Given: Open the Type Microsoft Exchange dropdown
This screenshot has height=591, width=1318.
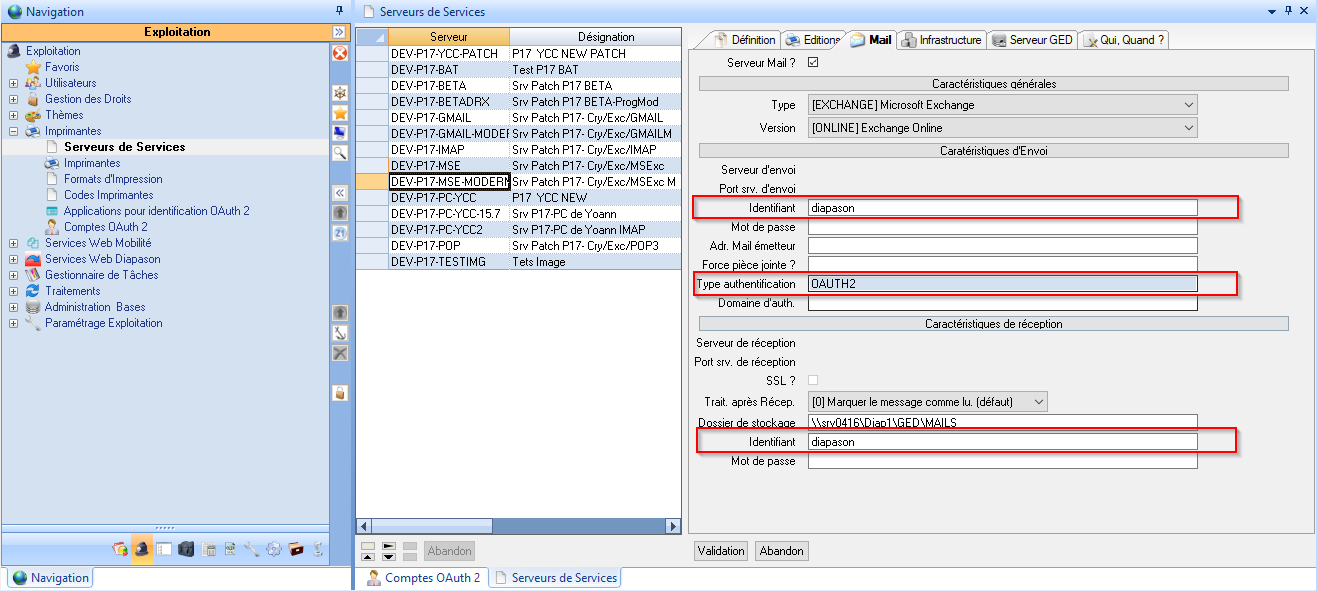Looking at the screenshot, I should pos(1188,105).
